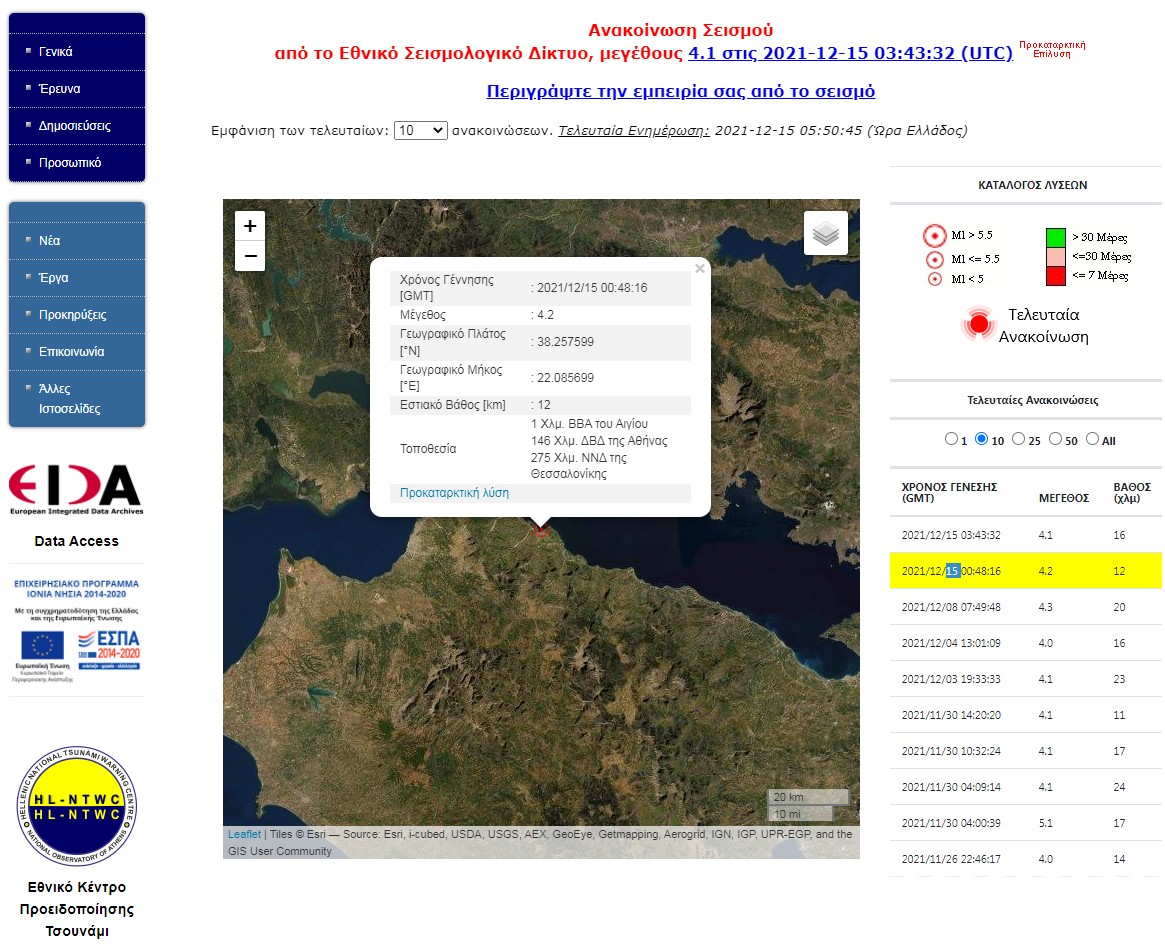This screenshot has width=1165, height=948.
Task: Open the Leaflet attribution link
Action: pyautogui.click(x=244, y=834)
